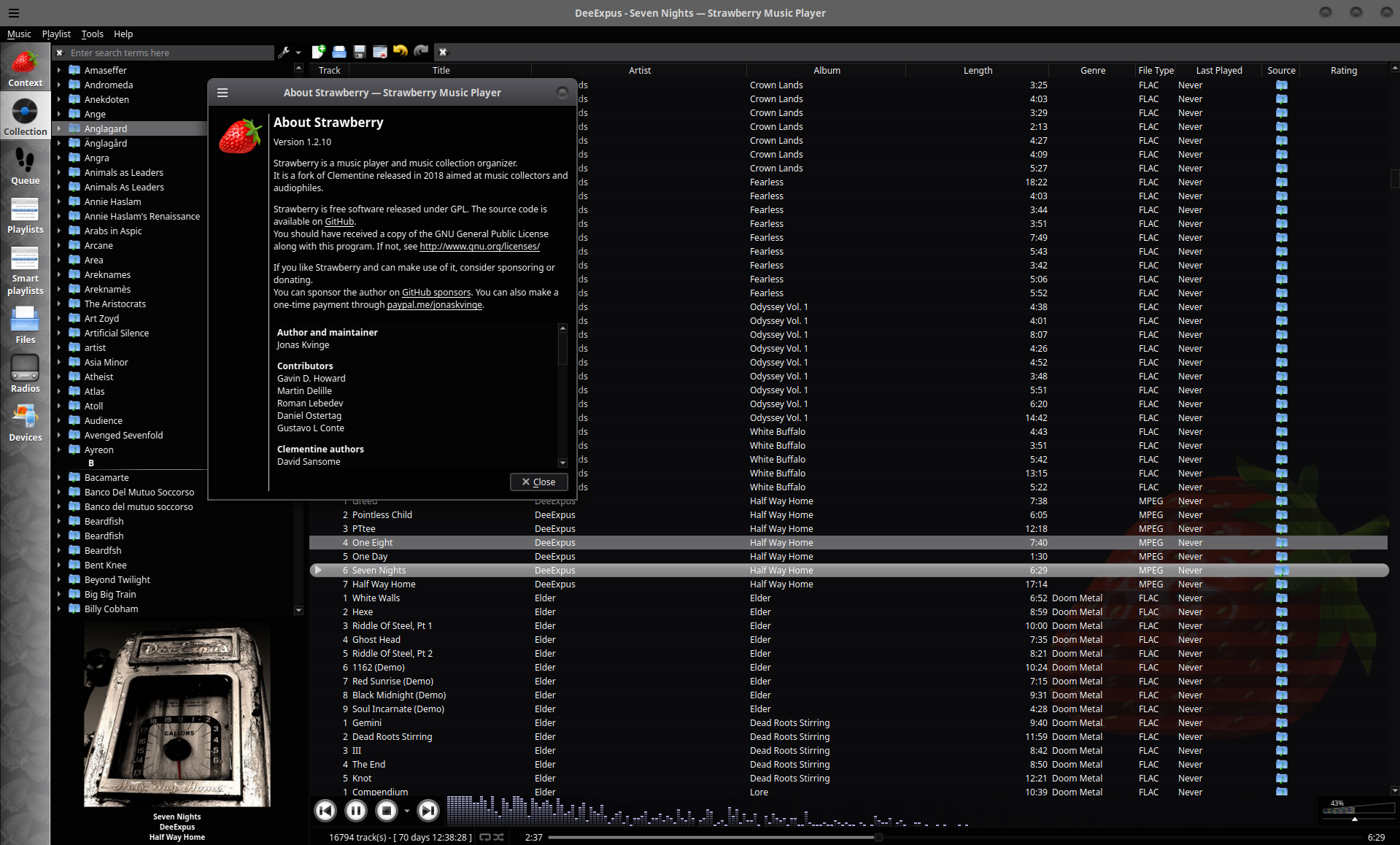Open the stop button's dropdown arrow
Image resolution: width=1400 pixels, height=845 pixels.
coord(406,811)
